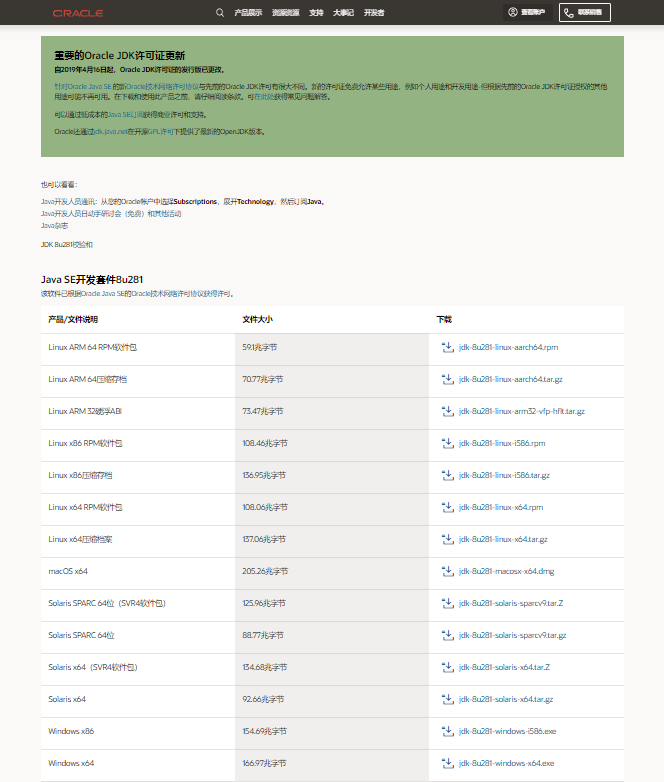Select Solaris SPARC 64位（SVR4软件包）cell
This screenshot has width=664, height=782.
pos(138,605)
